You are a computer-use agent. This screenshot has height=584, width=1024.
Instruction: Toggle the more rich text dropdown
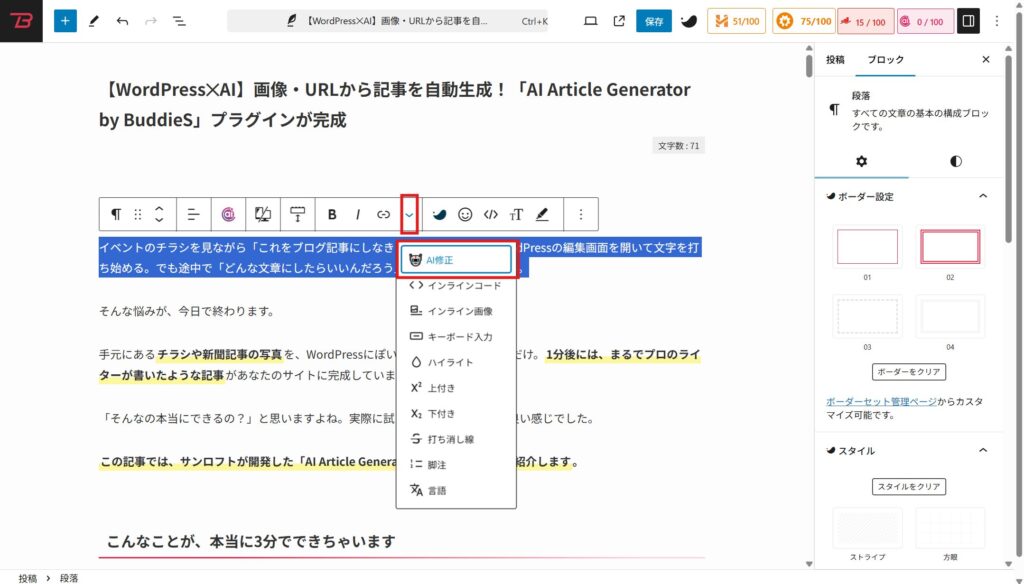pos(409,214)
